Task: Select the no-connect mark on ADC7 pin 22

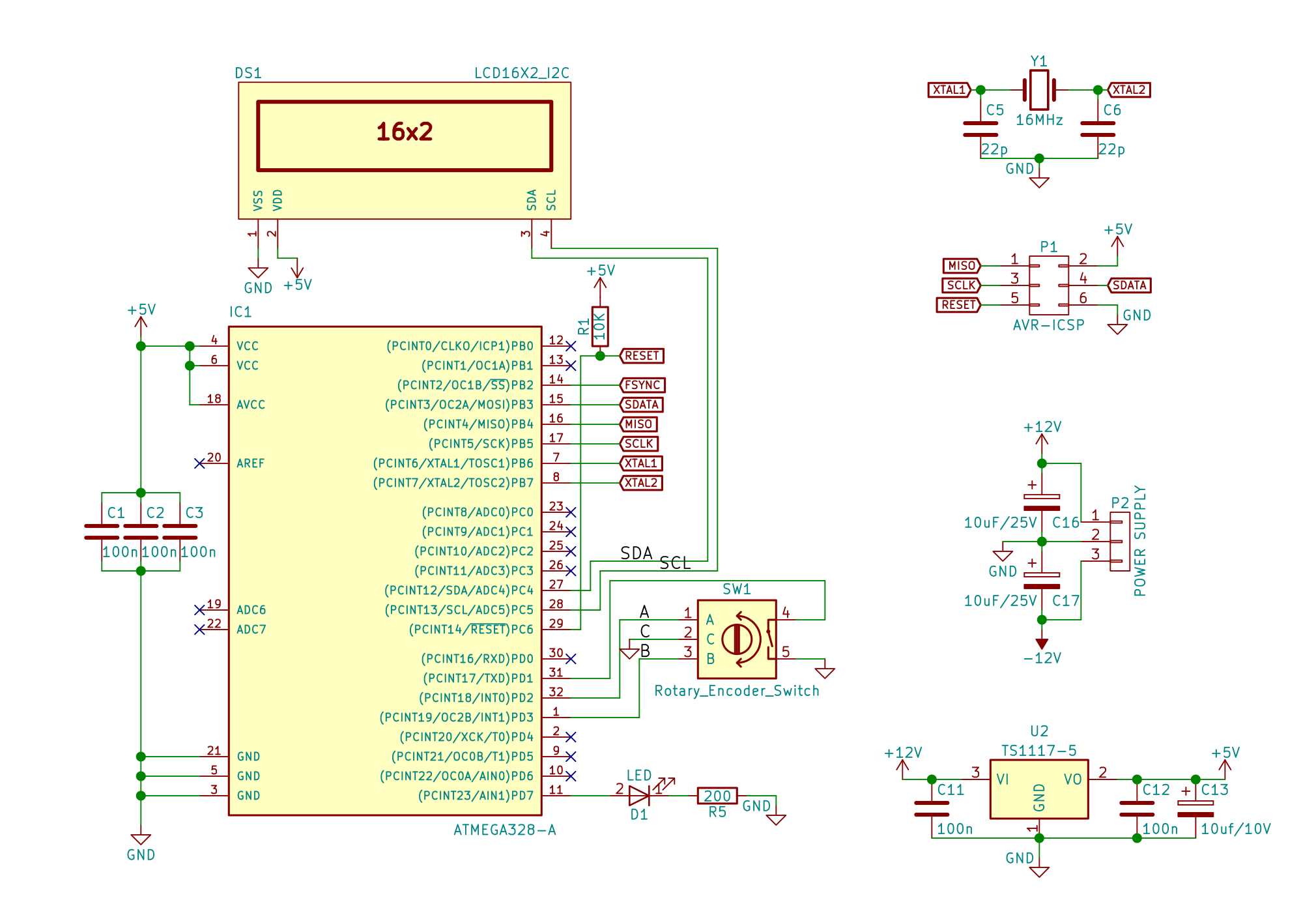Action: click(199, 630)
